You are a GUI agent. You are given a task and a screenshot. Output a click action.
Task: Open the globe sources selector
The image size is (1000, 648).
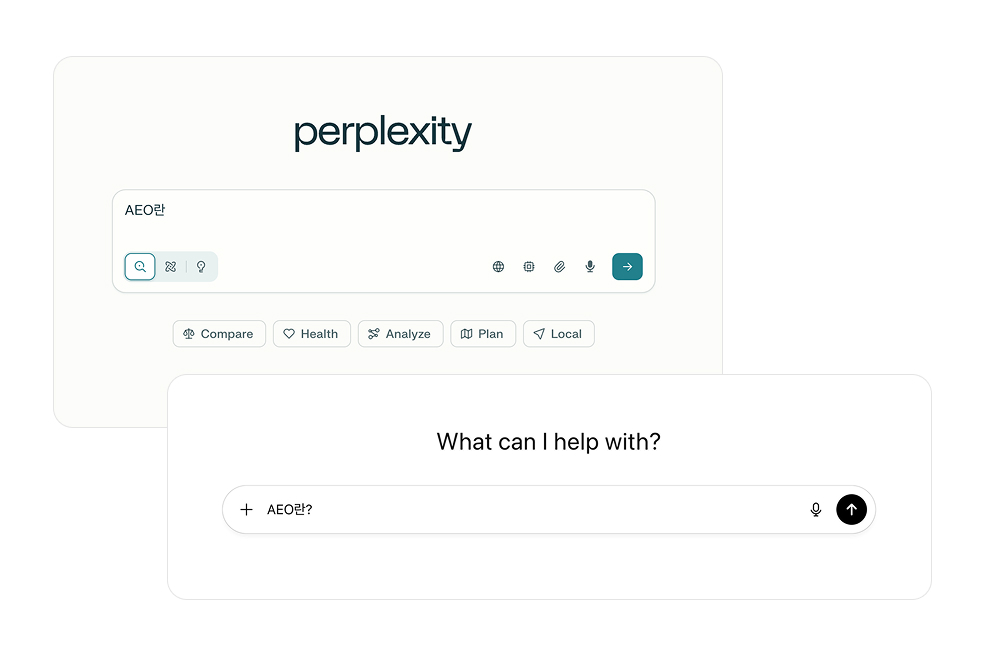tap(498, 267)
